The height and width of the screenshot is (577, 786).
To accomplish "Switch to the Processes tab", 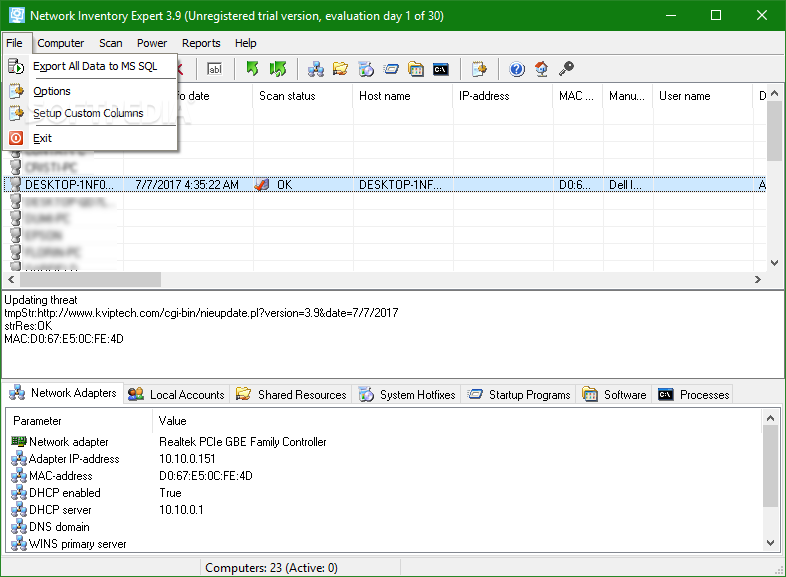I will [x=693, y=395].
